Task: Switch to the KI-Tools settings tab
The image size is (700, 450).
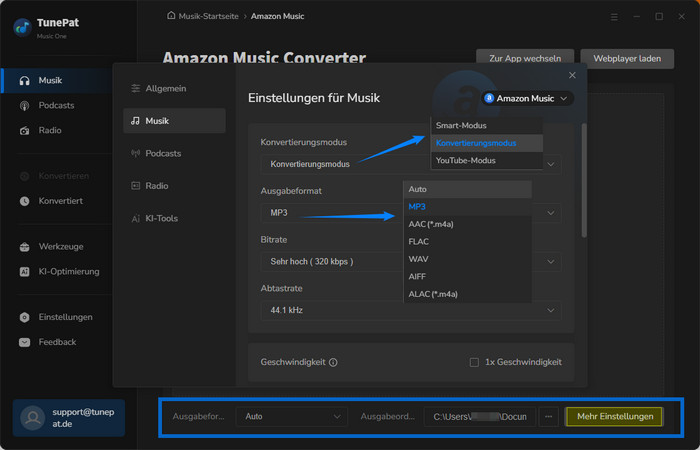Action: coord(174,219)
